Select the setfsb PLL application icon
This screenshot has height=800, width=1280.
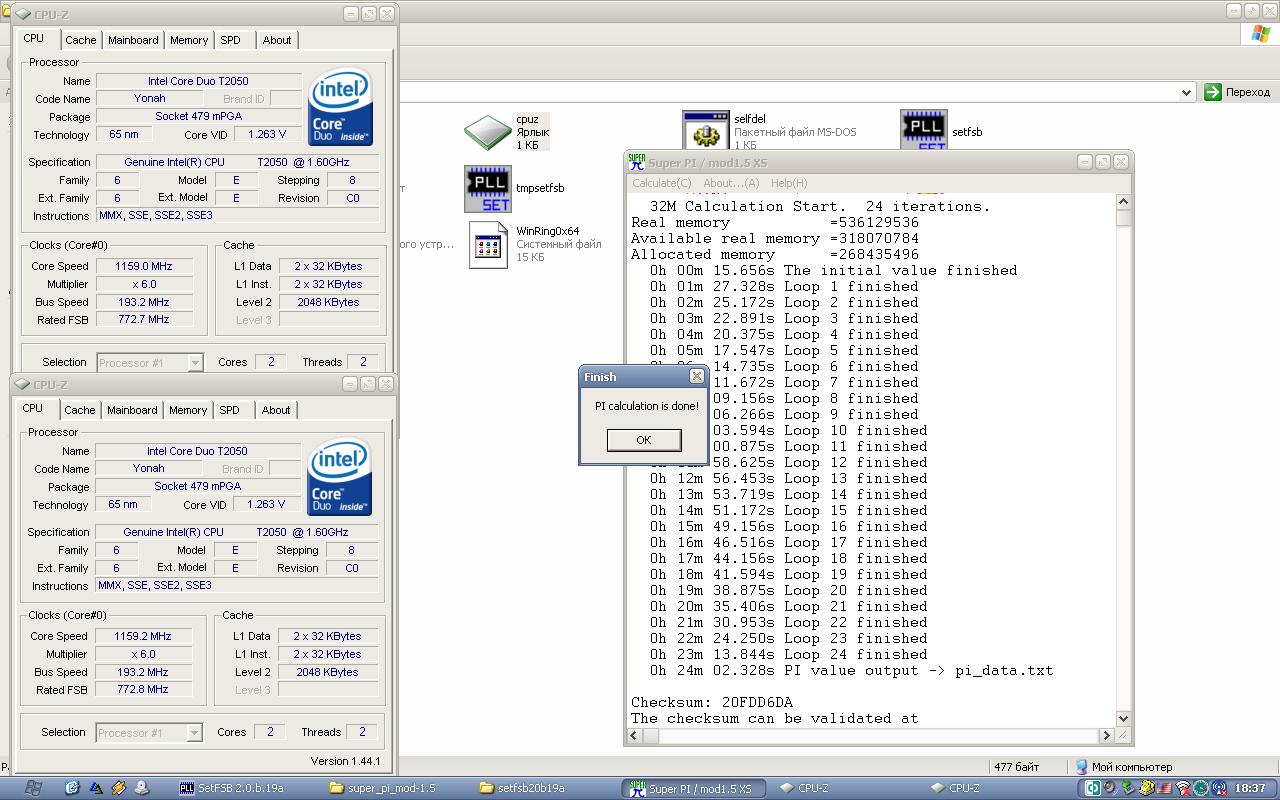click(x=924, y=131)
